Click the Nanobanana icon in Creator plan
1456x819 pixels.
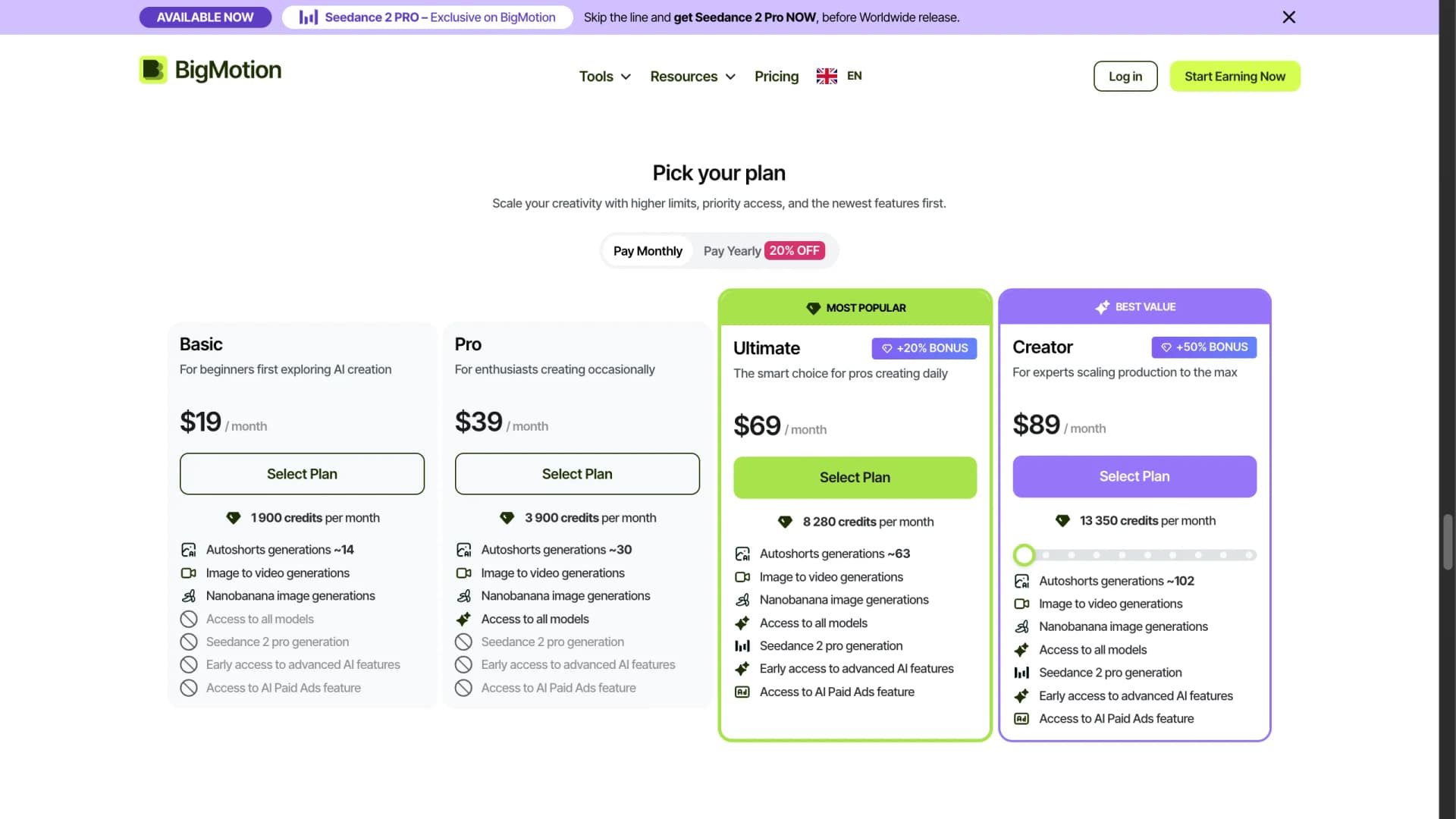tap(1022, 626)
